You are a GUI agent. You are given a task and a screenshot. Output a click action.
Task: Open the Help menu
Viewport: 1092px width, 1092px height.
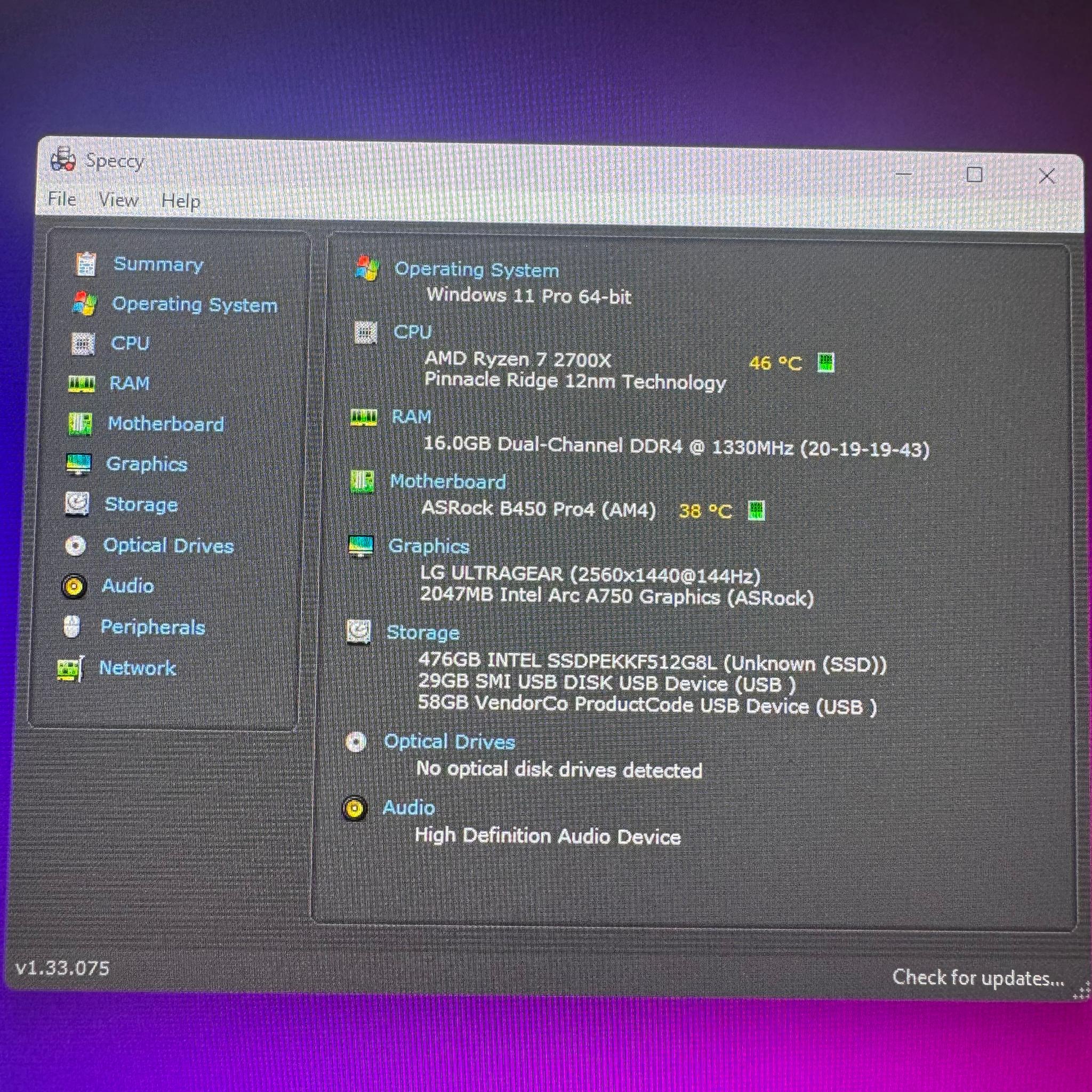coord(180,200)
